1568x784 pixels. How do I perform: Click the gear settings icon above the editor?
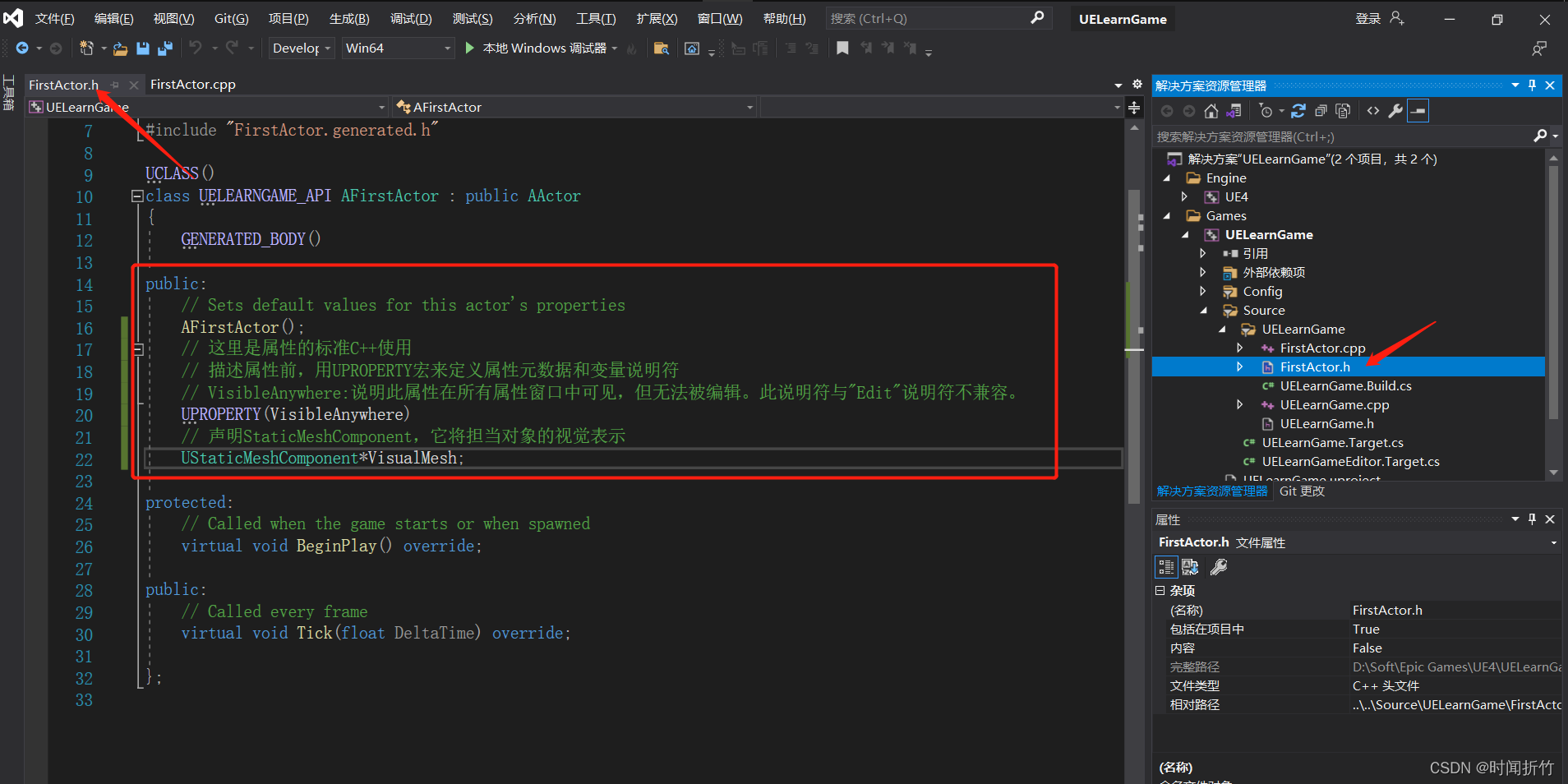1137,85
